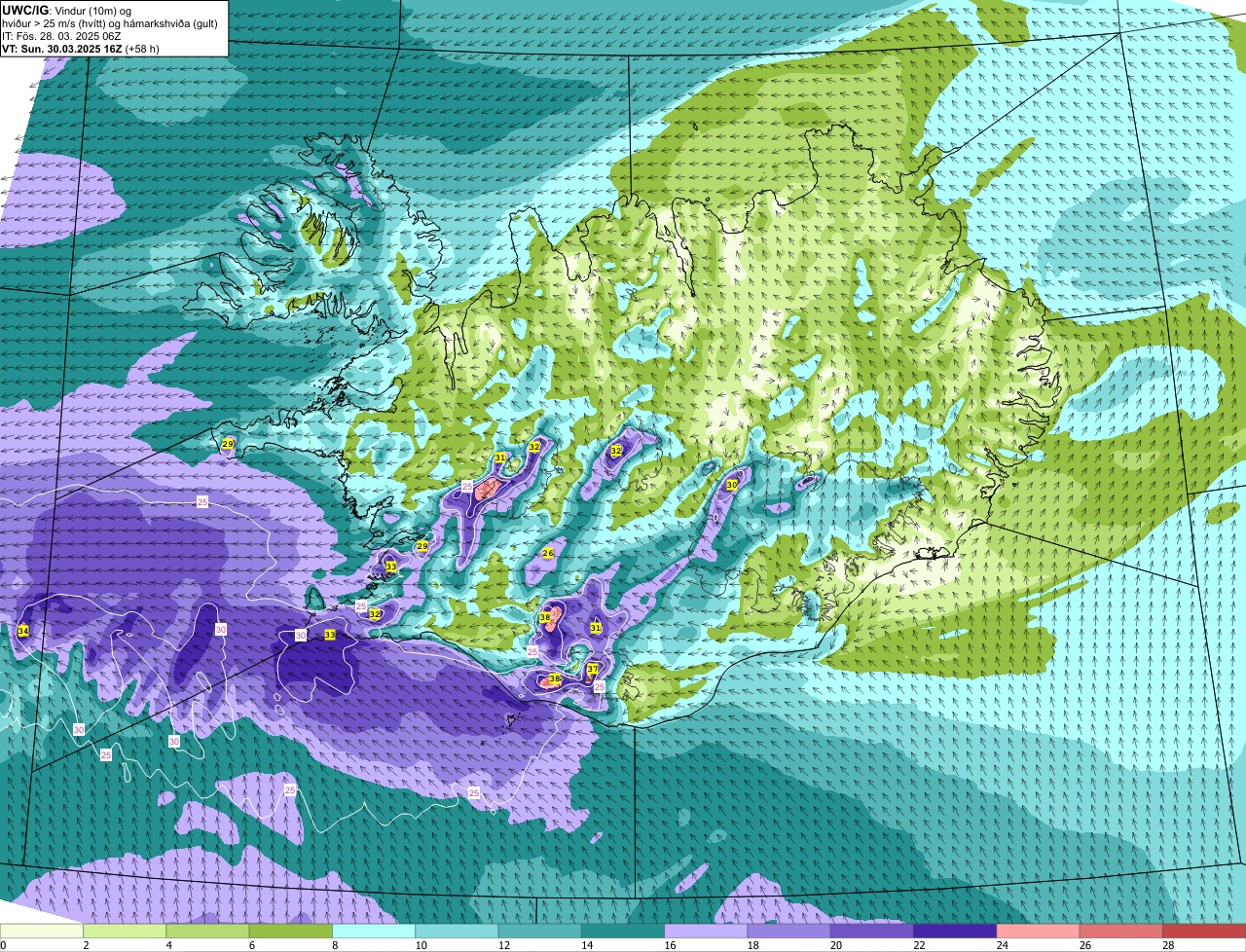Click the yellow max-gust marker reading 26
This screenshot has height=952, width=1246.
point(548,553)
